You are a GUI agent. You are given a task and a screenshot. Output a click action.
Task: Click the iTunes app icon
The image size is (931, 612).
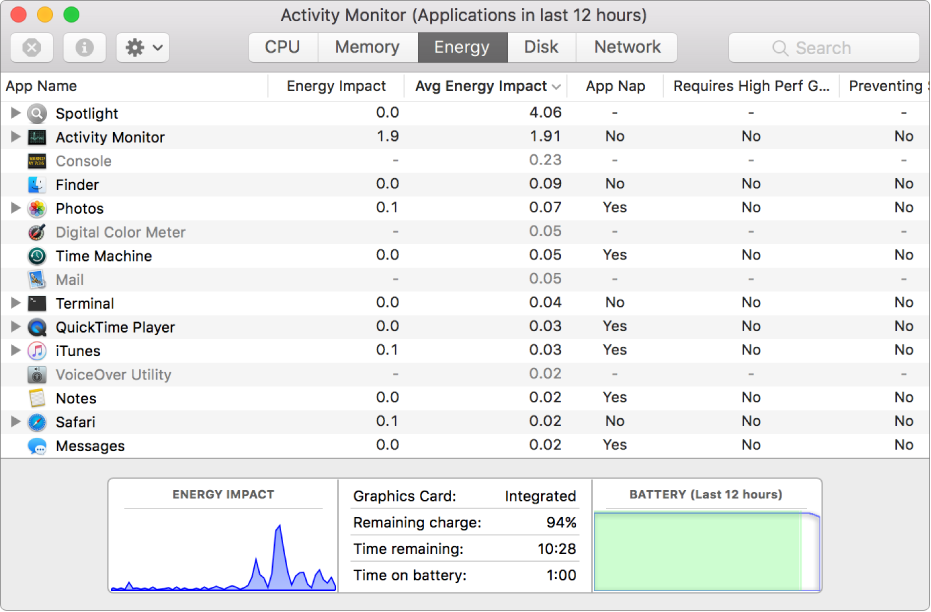click(37, 351)
